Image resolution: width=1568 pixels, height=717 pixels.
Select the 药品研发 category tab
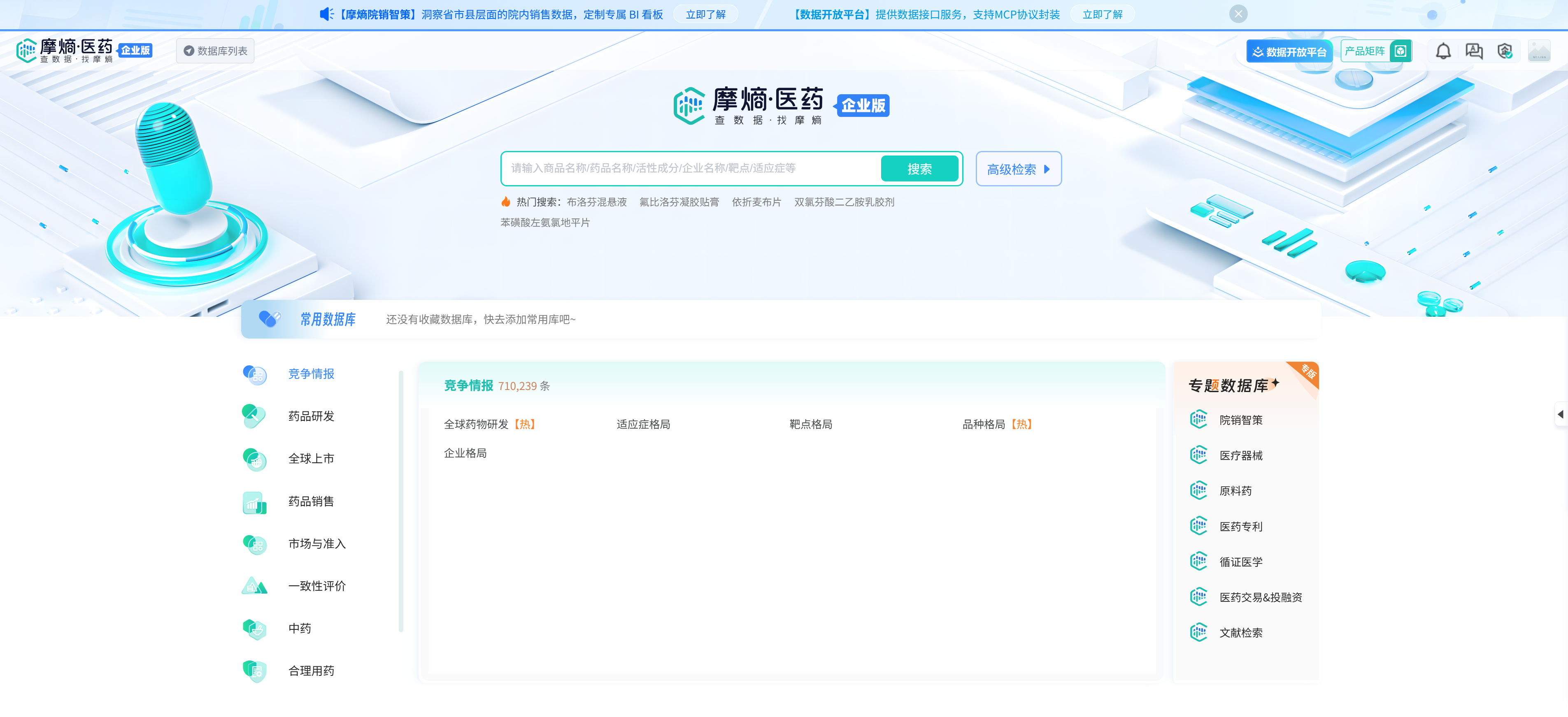[311, 416]
